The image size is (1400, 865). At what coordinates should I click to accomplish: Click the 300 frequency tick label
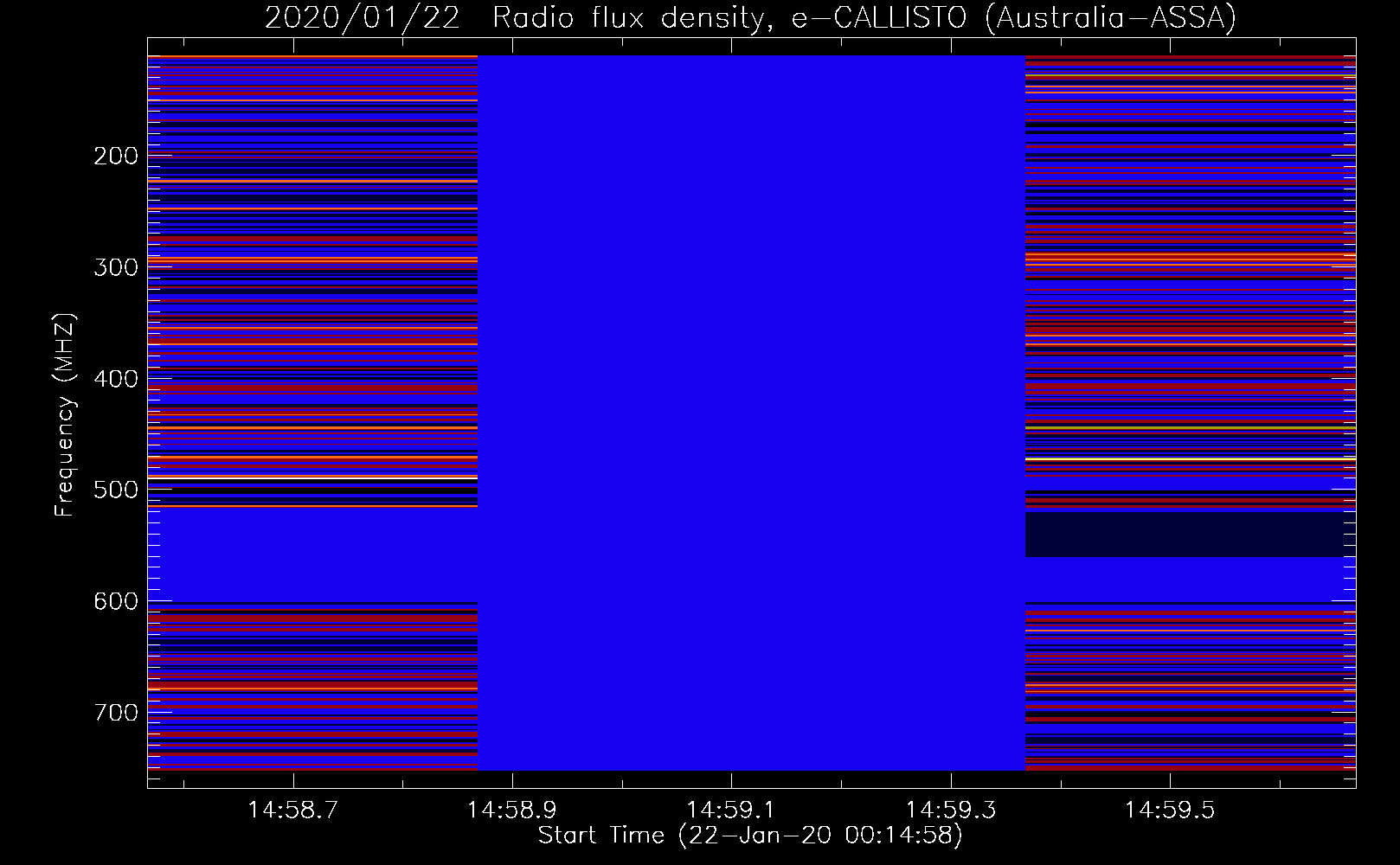point(116,267)
